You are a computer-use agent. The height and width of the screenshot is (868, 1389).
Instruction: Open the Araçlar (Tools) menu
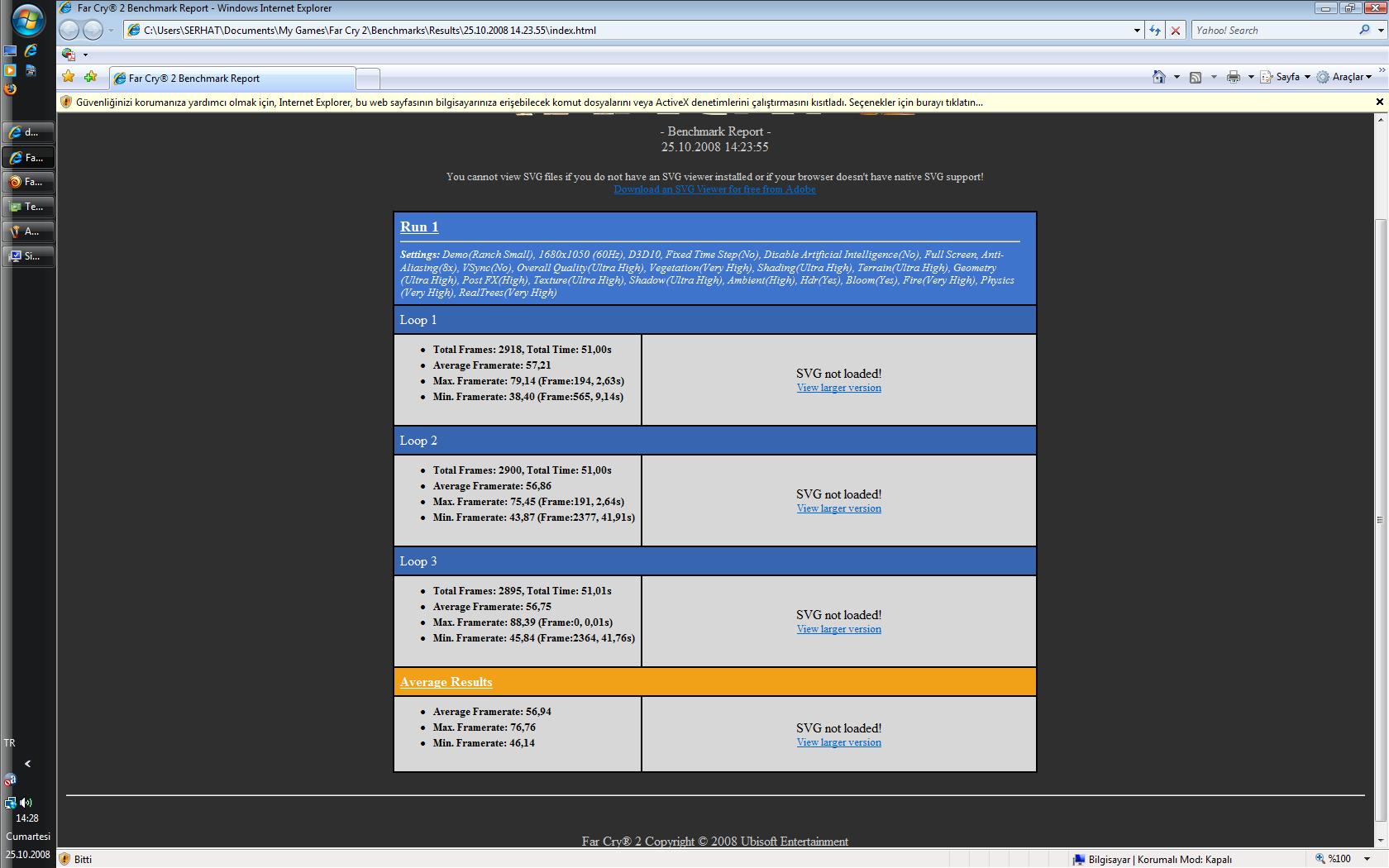pos(1344,77)
